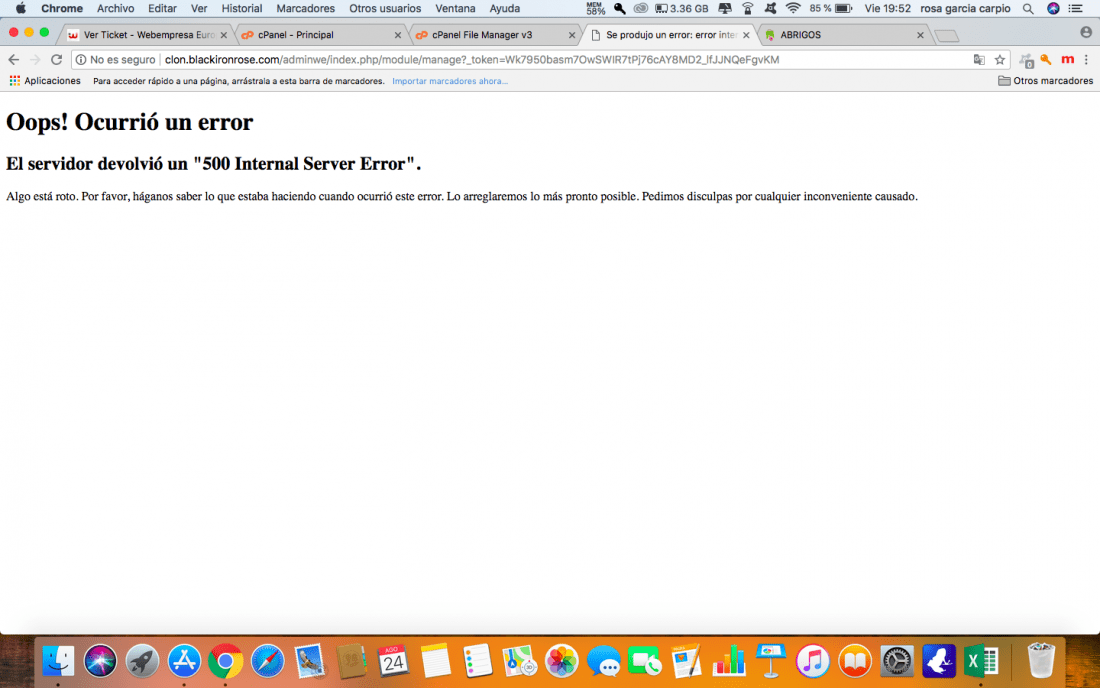
Task: Click the translate page icon in address bar
Action: 979,60
